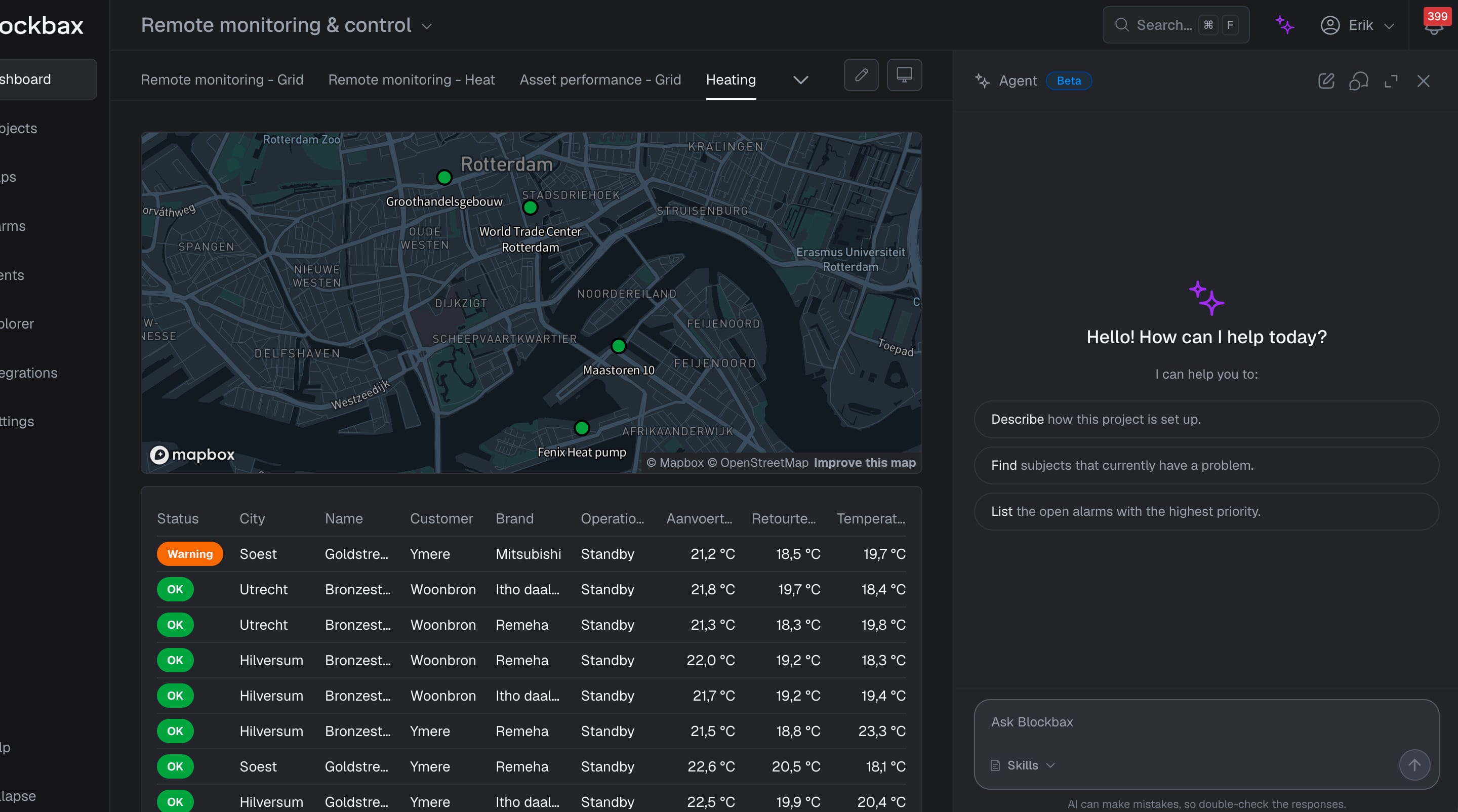This screenshot has width=1458, height=812.
Task: Open the Skills dropdown in agent input
Action: [x=1022, y=765]
